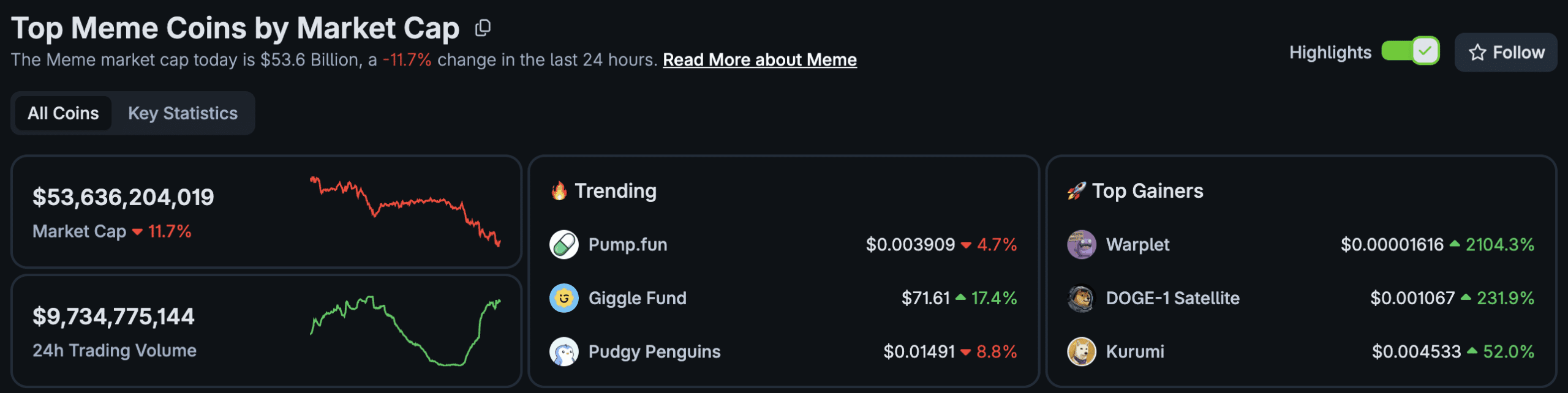1568x393 pixels.
Task: Click the copy icon next to the page title
Action: tap(483, 28)
